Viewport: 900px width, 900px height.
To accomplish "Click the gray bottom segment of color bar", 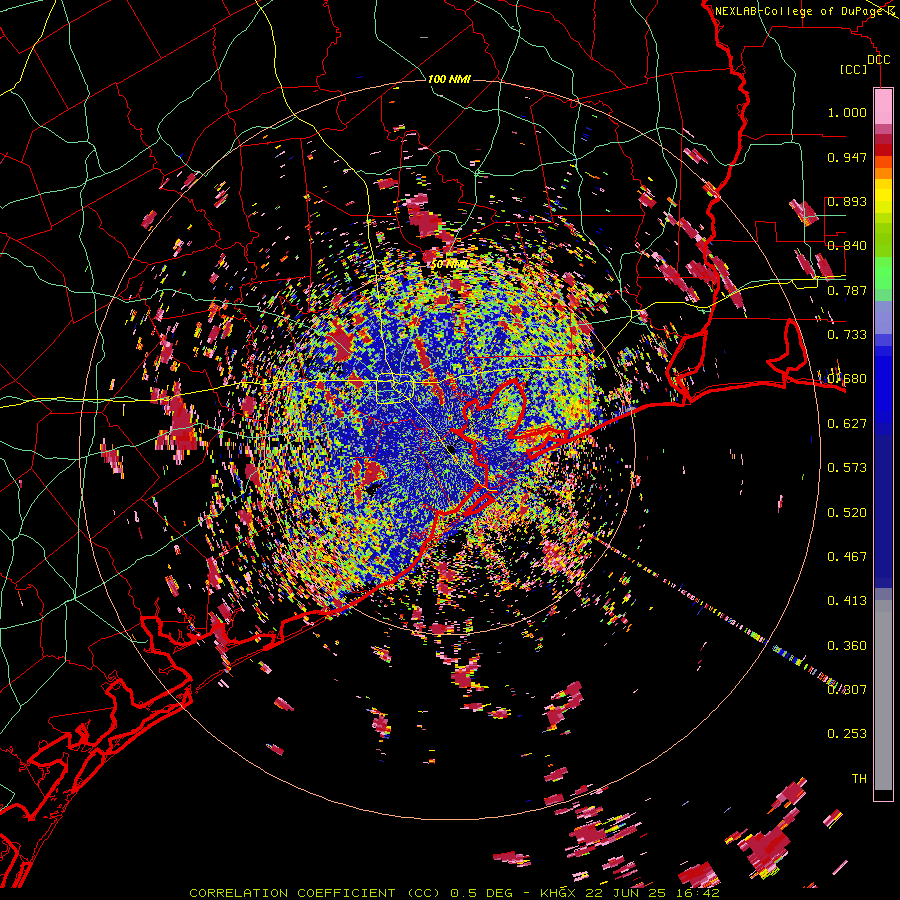I will 883,695.
